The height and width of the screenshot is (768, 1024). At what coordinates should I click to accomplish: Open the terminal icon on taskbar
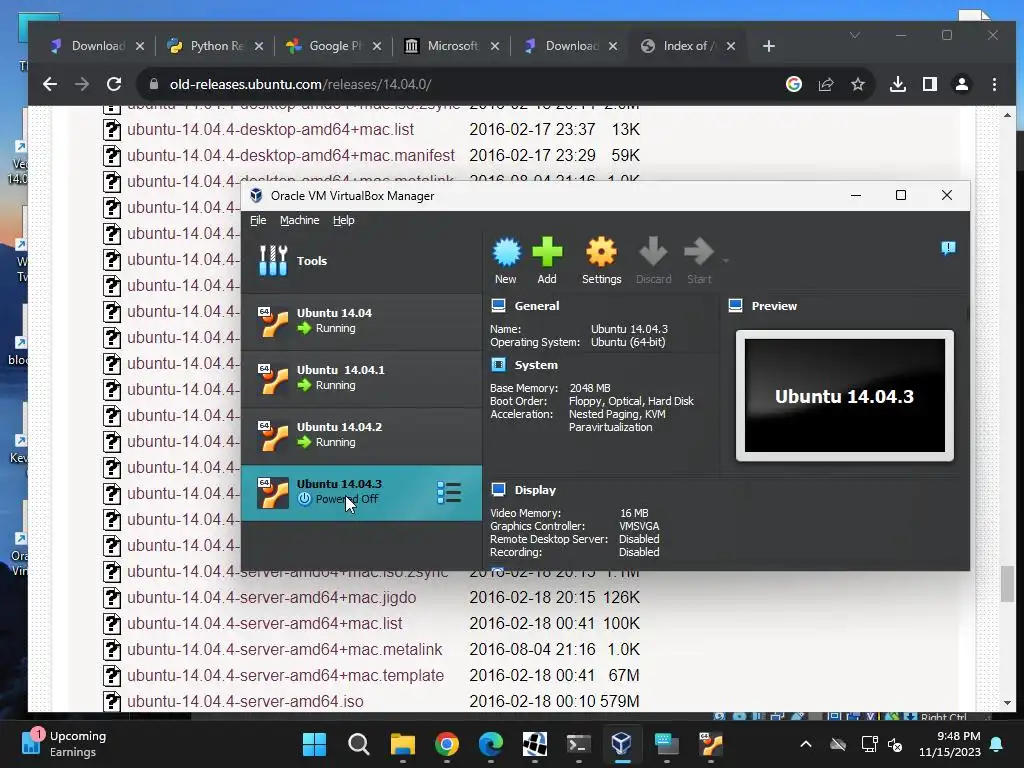(x=579, y=744)
